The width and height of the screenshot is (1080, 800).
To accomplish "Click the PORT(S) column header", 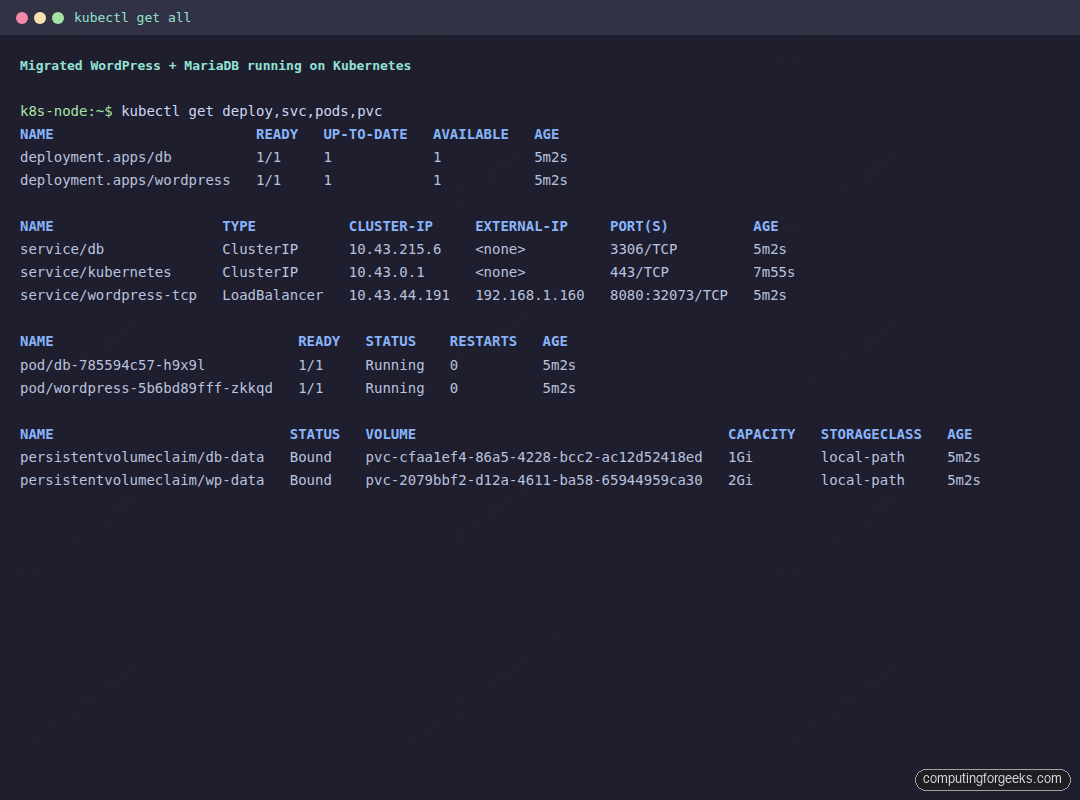I will pyautogui.click(x=638, y=226).
